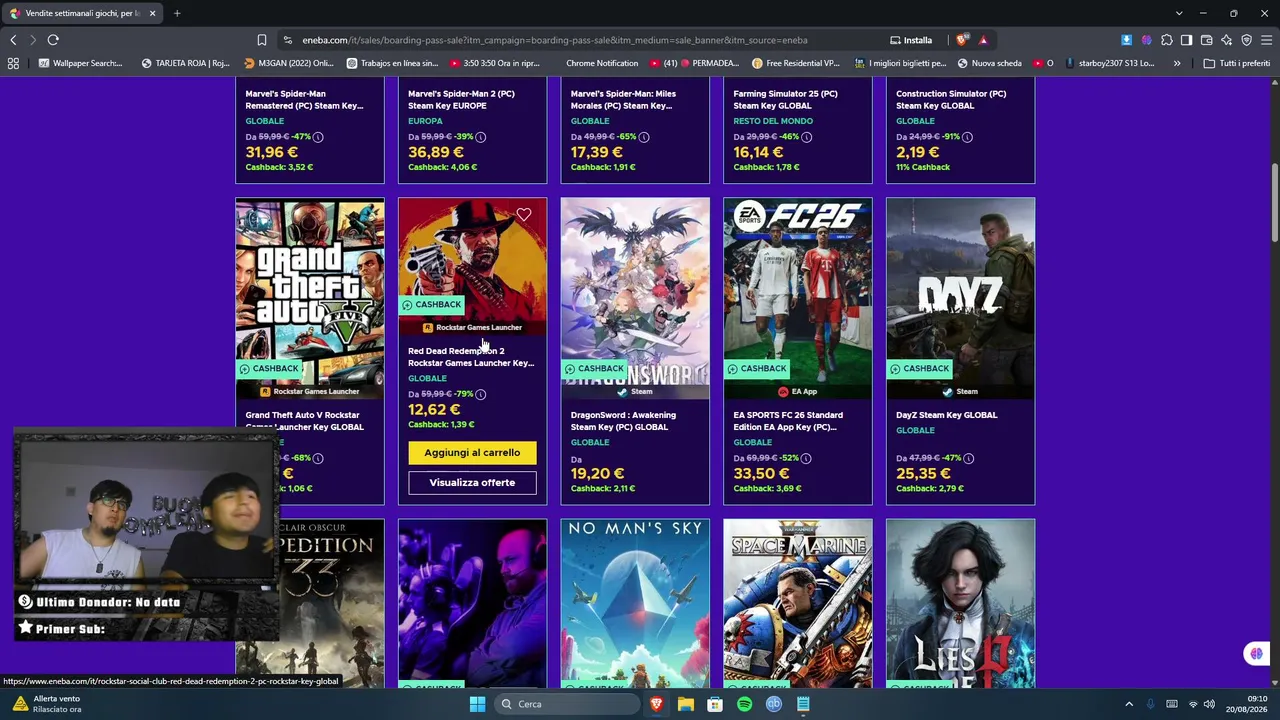Open M3GAN (2022) bookmark
The image size is (1280, 720).
point(289,63)
